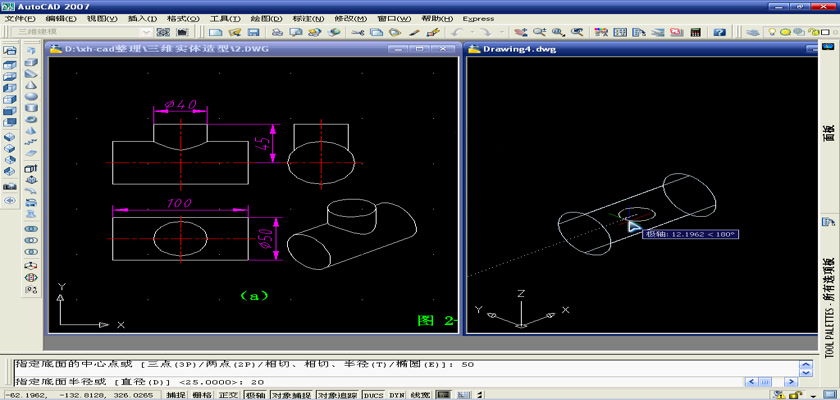Open the Tool Palettes window icon
The image size is (840, 400).
639,32
